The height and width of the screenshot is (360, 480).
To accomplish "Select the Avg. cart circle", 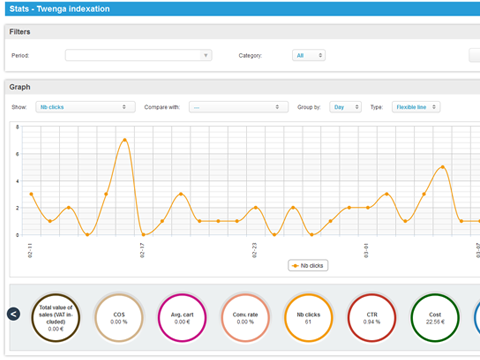I will pyautogui.click(x=182, y=318).
